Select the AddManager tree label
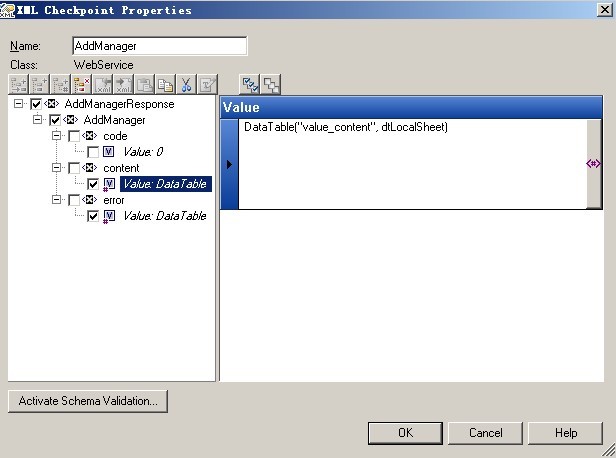 [x=114, y=120]
